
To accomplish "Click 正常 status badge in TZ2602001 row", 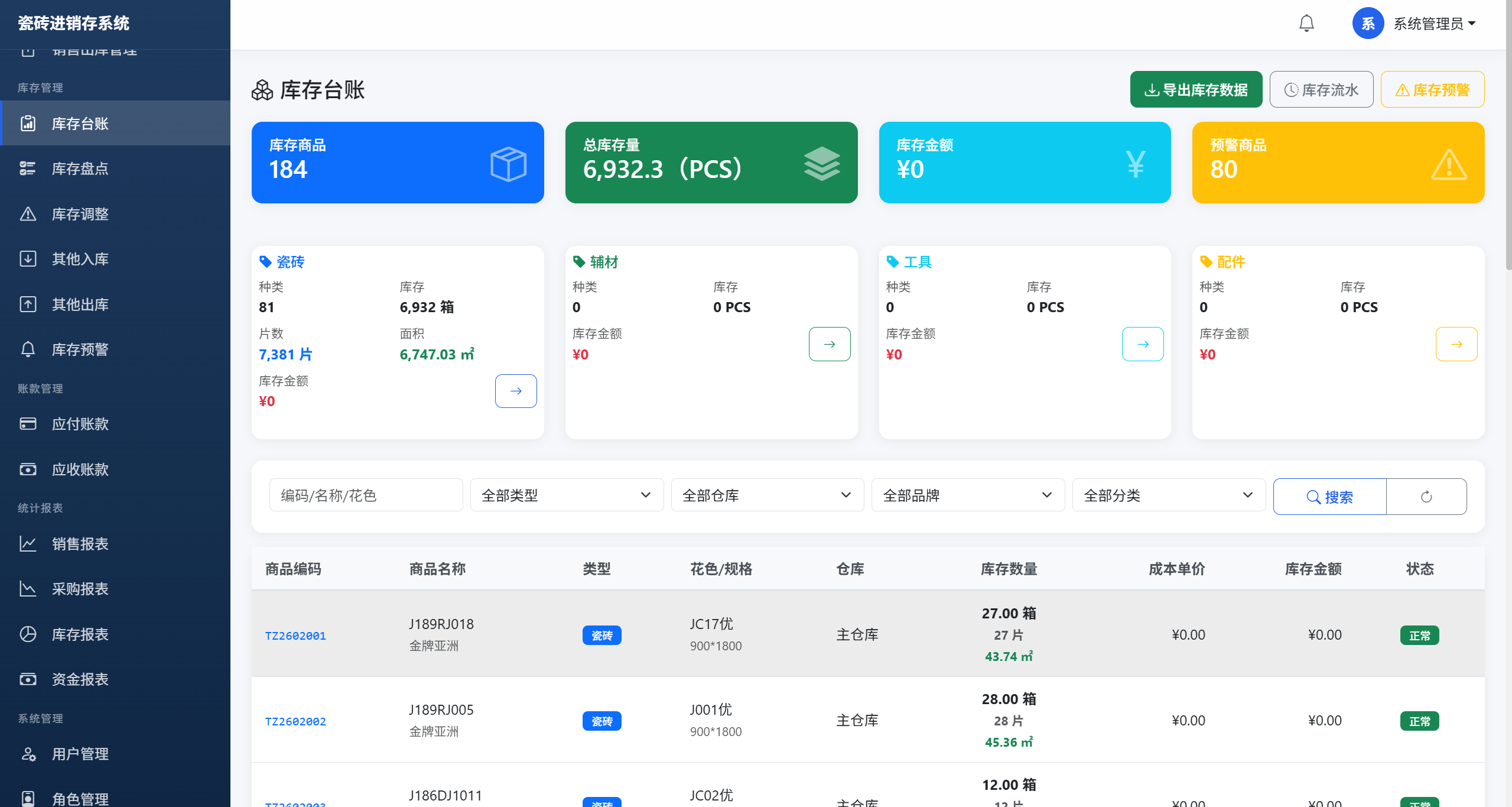I will tap(1419, 636).
